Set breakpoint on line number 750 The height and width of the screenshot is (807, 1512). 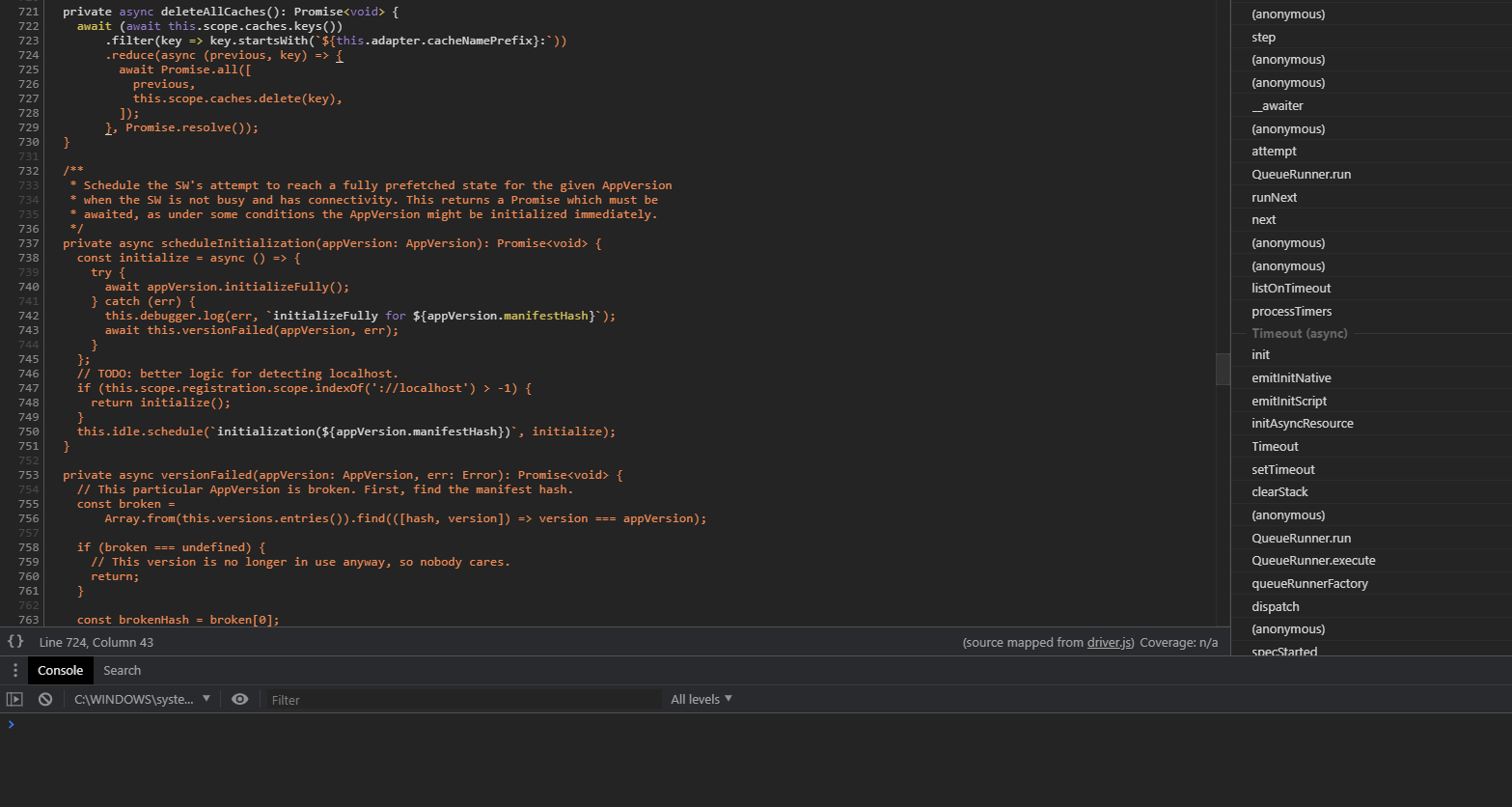click(29, 431)
